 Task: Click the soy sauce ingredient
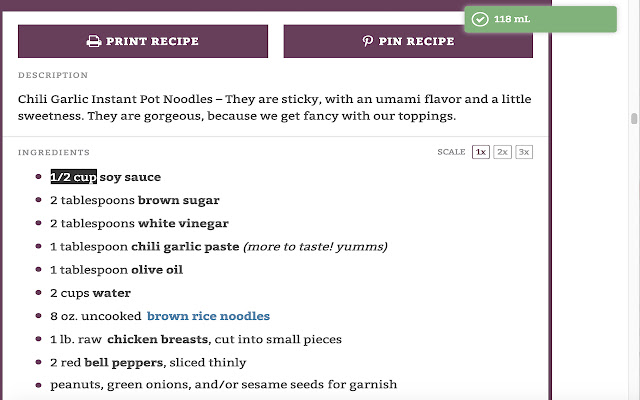coord(130,177)
